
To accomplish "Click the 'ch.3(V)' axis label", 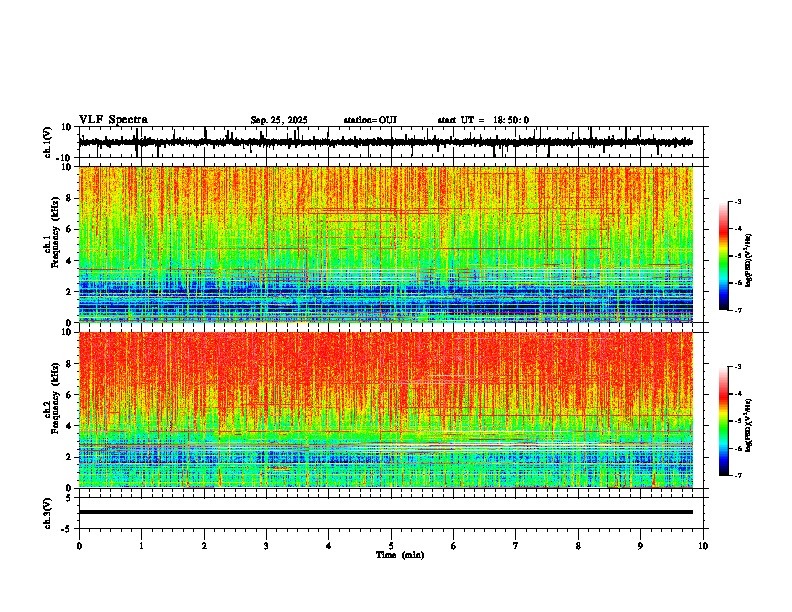I will tap(47, 513).
